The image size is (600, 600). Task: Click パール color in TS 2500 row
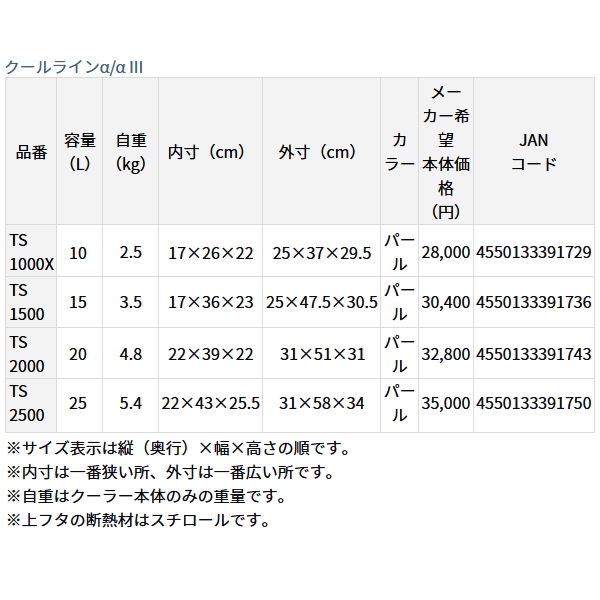(x=399, y=403)
